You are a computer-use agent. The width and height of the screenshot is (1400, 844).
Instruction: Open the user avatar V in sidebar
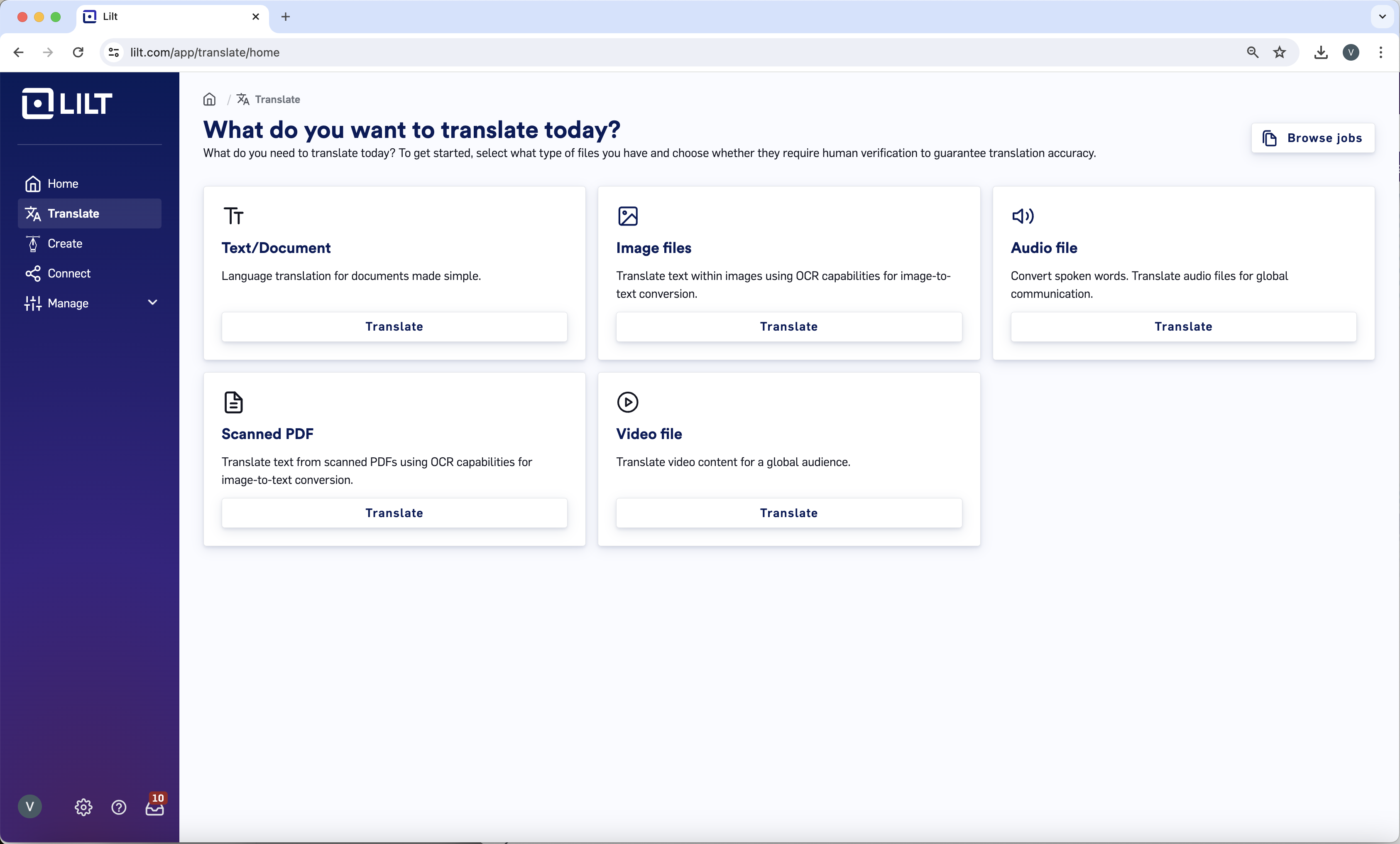pos(30,807)
